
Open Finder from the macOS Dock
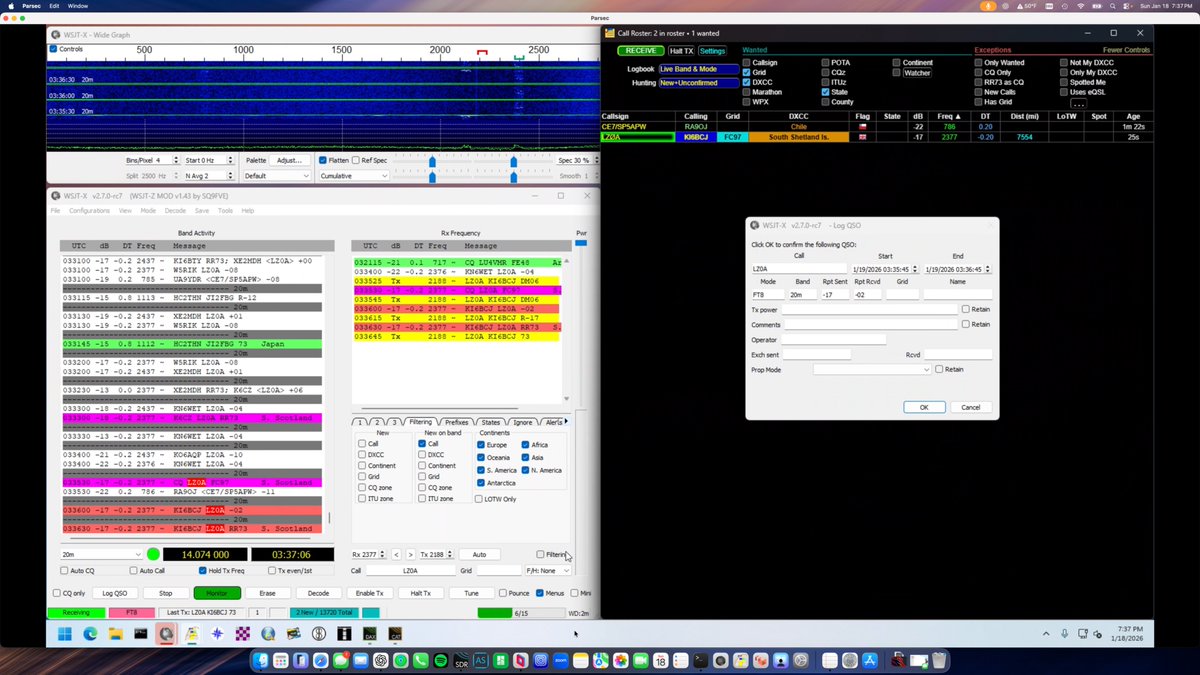click(x=260, y=660)
